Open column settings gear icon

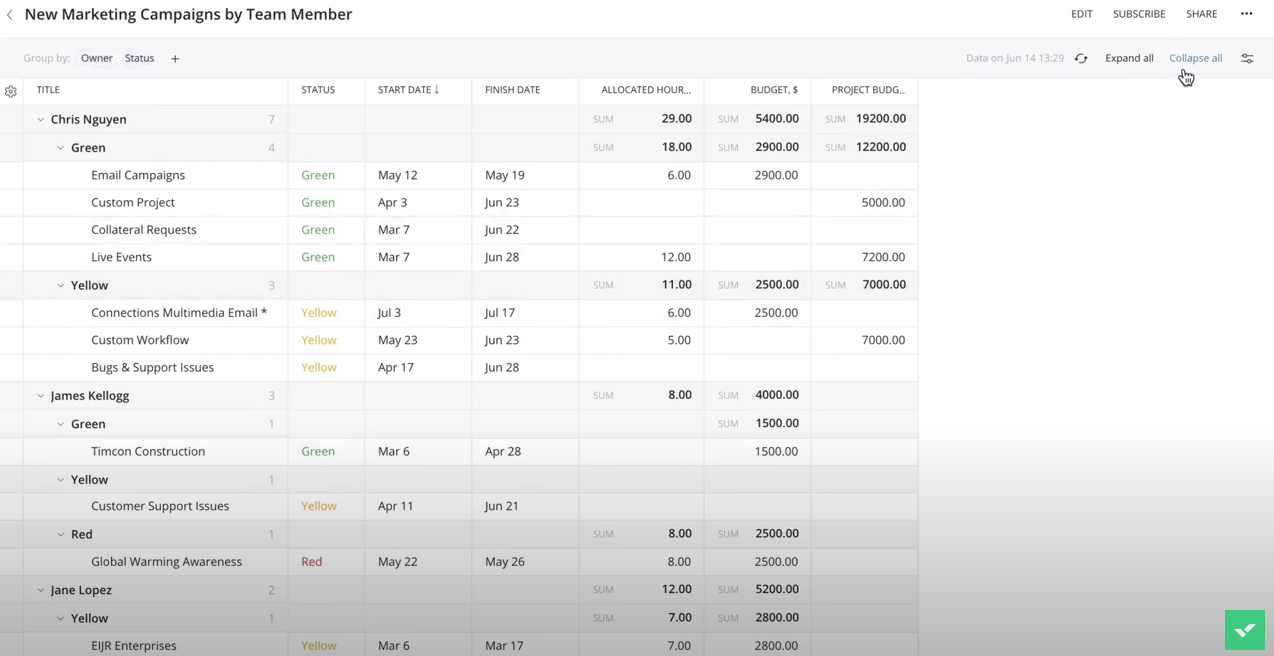pyautogui.click(x=11, y=91)
